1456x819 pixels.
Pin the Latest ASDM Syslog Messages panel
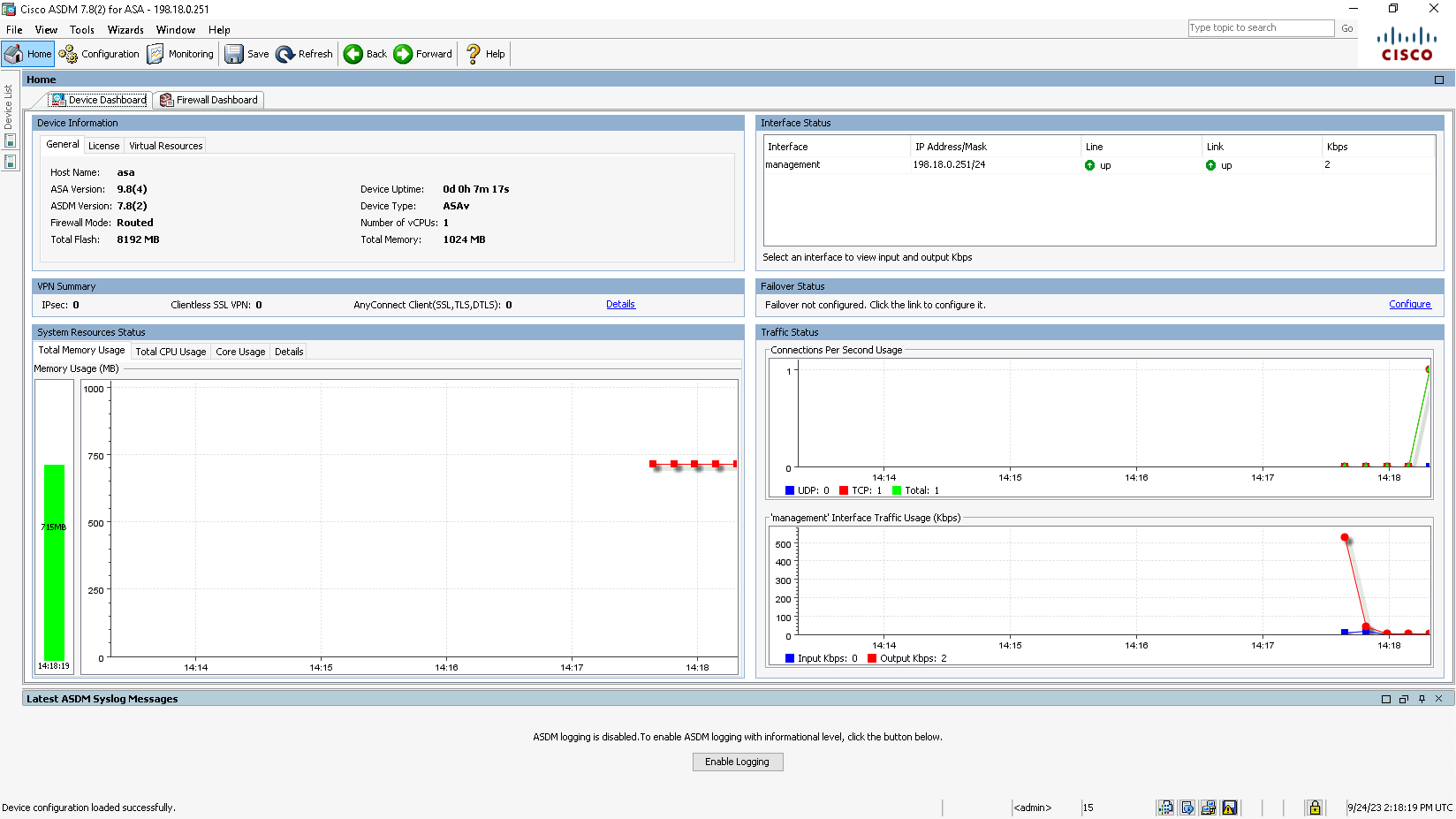pyautogui.click(x=1422, y=699)
